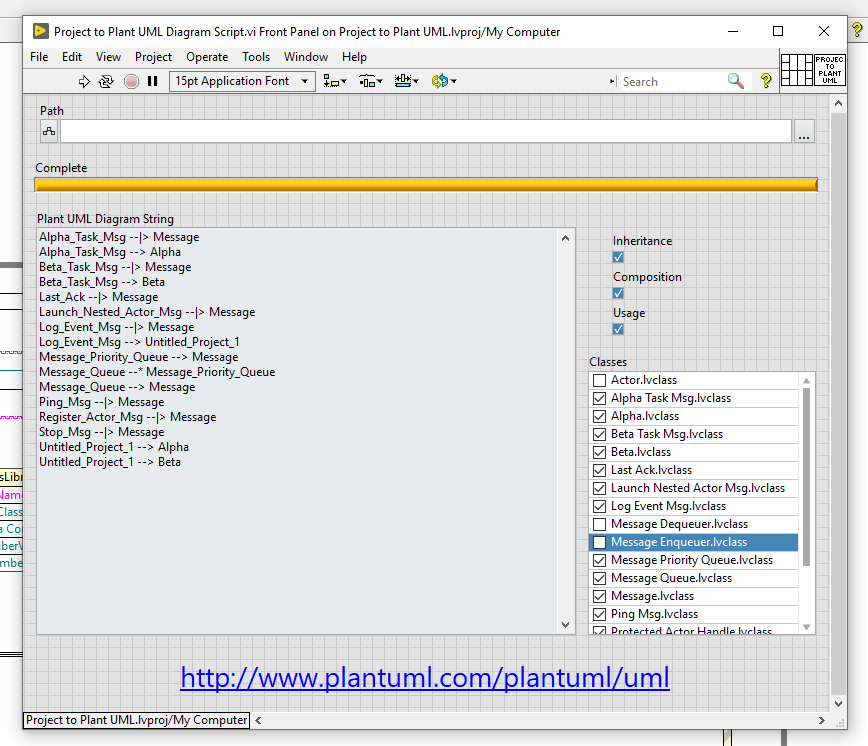Open the Tools menu

[256, 57]
